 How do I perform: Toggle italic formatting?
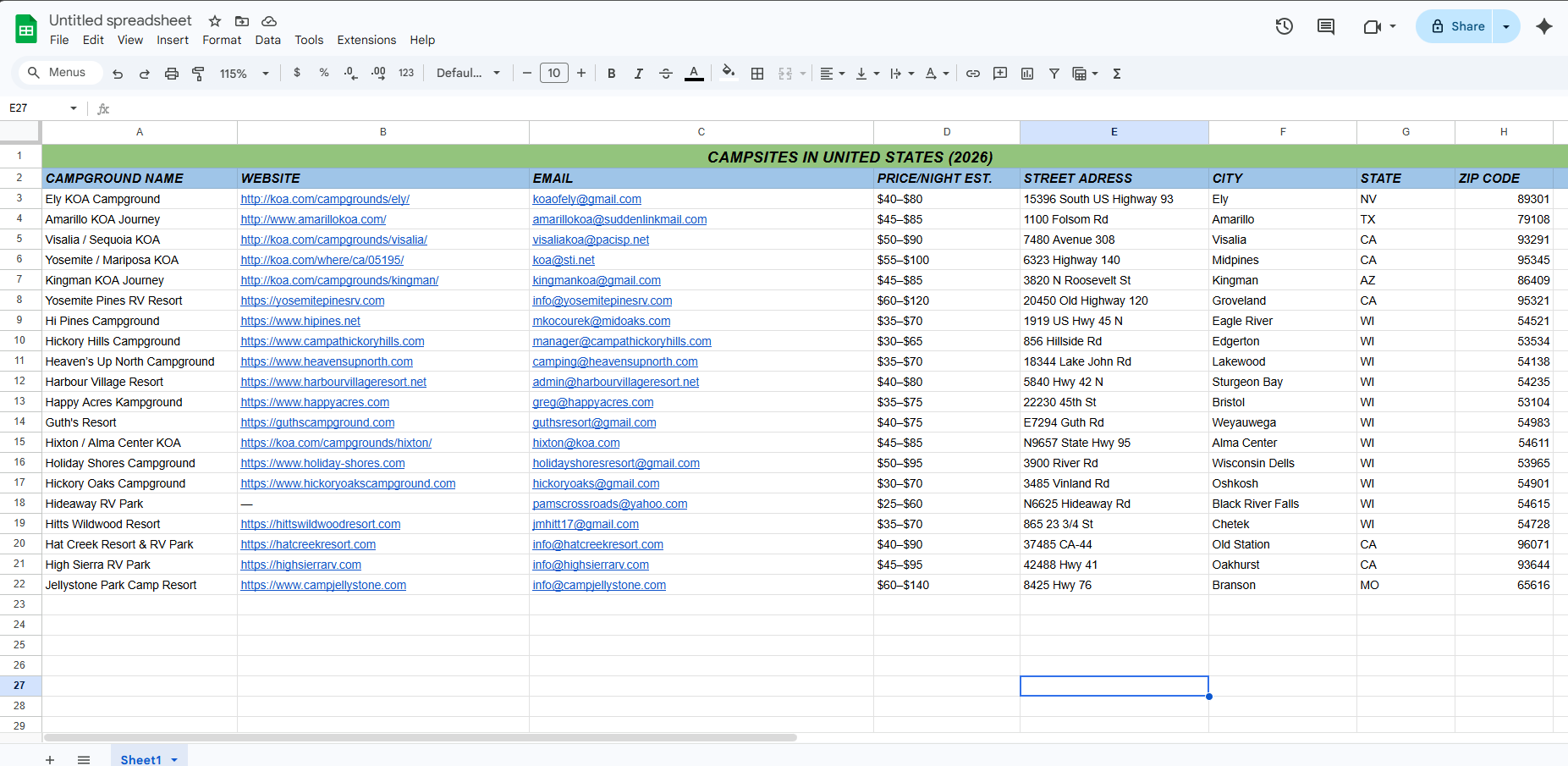click(x=639, y=74)
